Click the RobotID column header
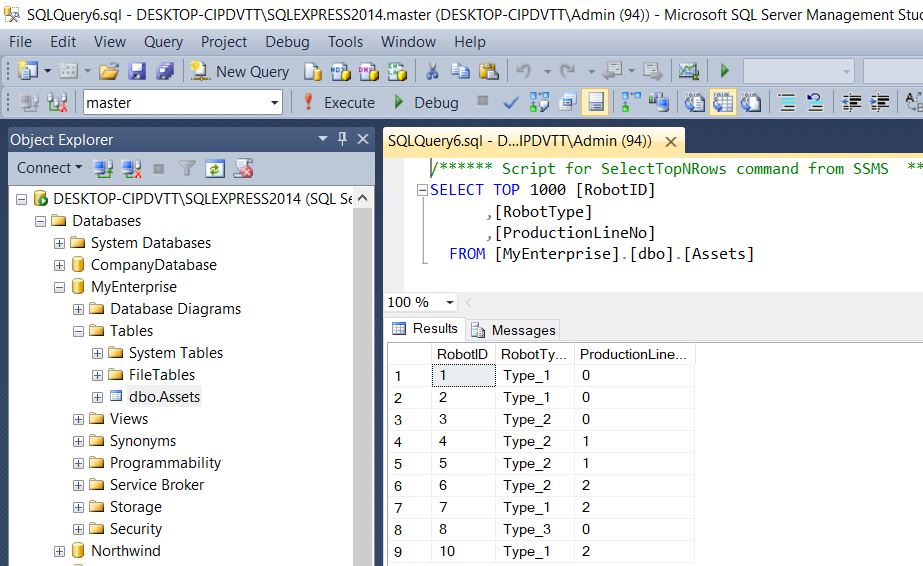The width and height of the screenshot is (923, 566). pos(463,354)
